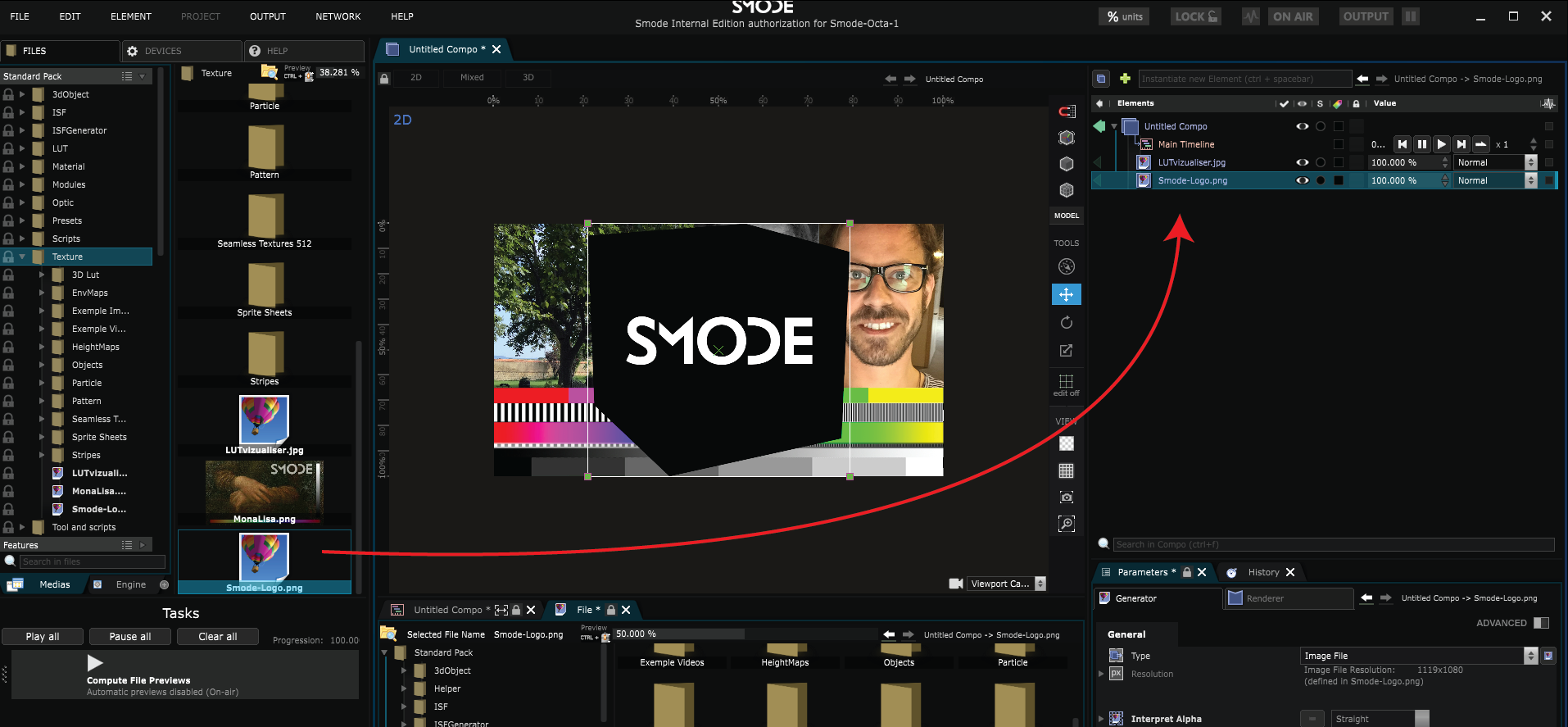
Task: Open the blend mode dropdown for LUTvizualiser.jpg
Action: pos(1496,162)
